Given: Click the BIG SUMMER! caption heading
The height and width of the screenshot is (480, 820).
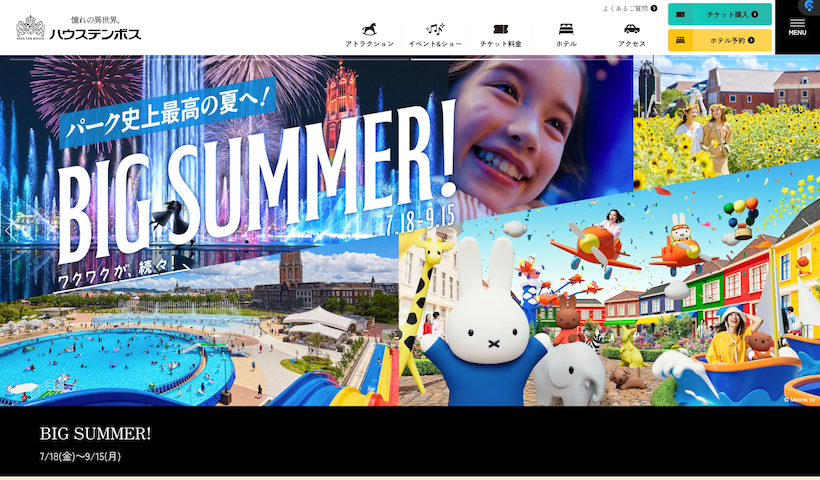Looking at the screenshot, I should coord(95,434).
